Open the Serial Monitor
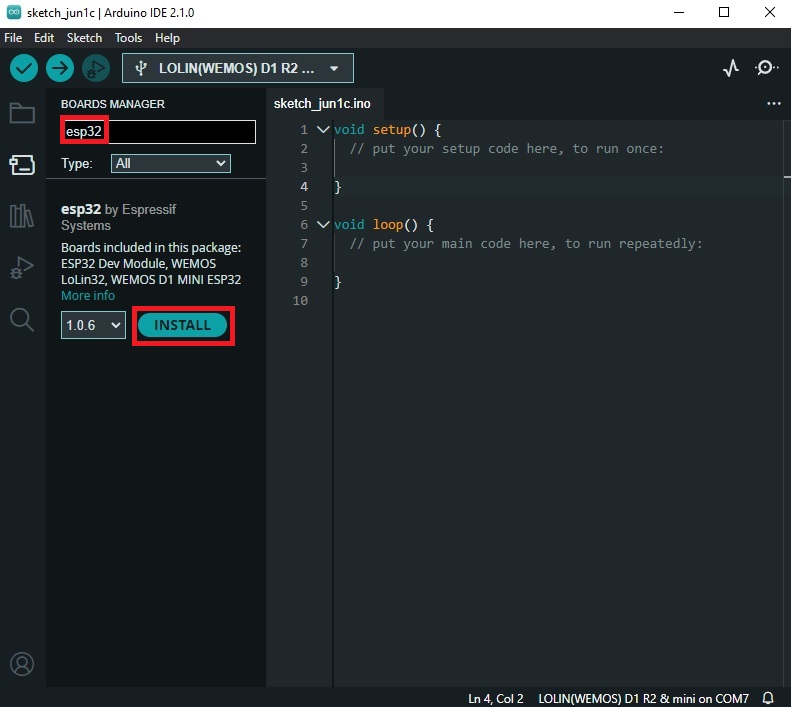The image size is (791, 707). (x=766, y=68)
